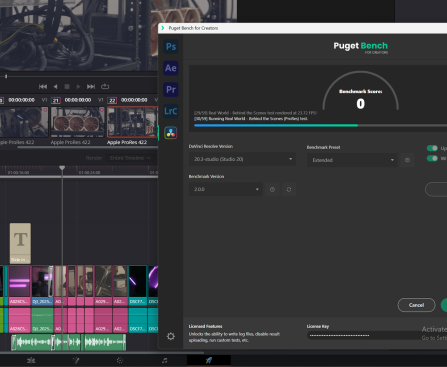Open the Render range dropdown 'Entire Timeline'

[x=130, y=158]
